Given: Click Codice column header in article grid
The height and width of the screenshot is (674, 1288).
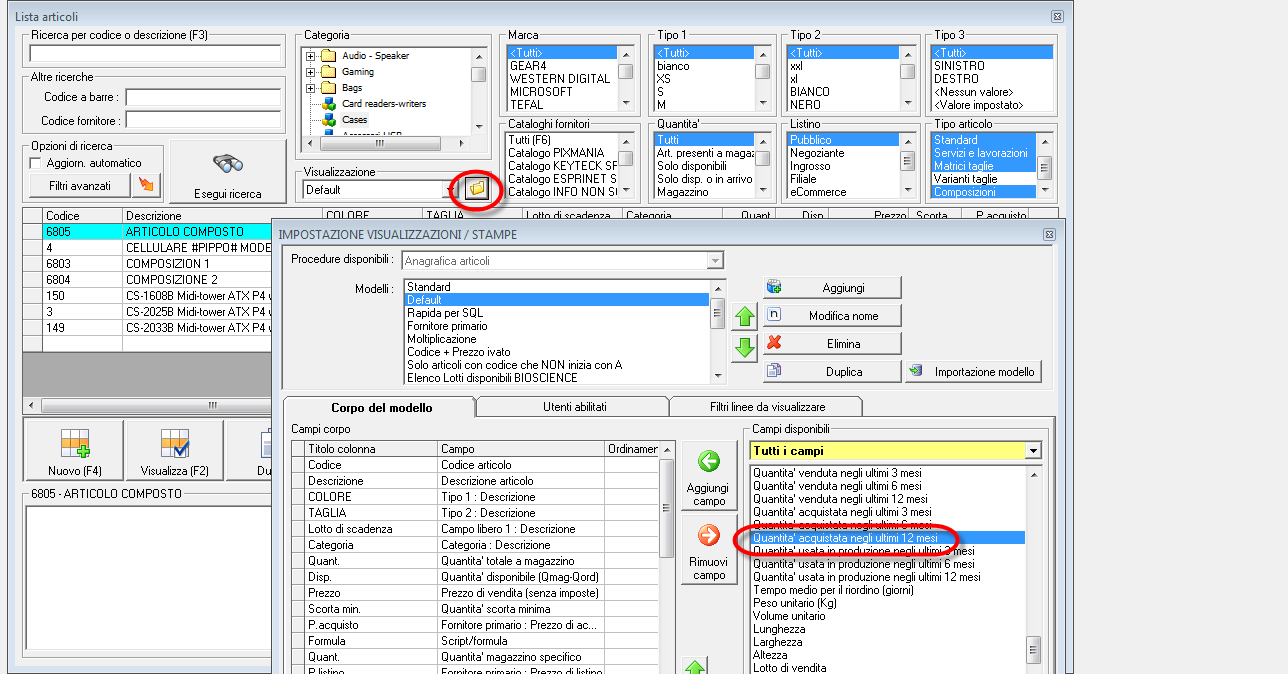Looking at the screenshot, I should [x=82, y=215].
